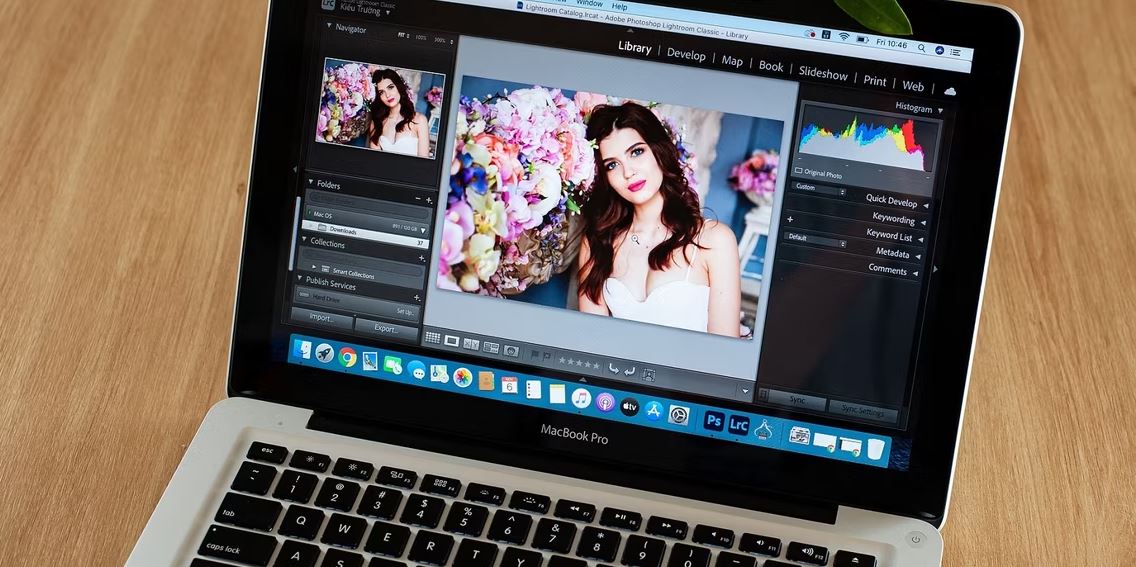Switch to the Library module
1136x567 pixels.
[634, 47]
